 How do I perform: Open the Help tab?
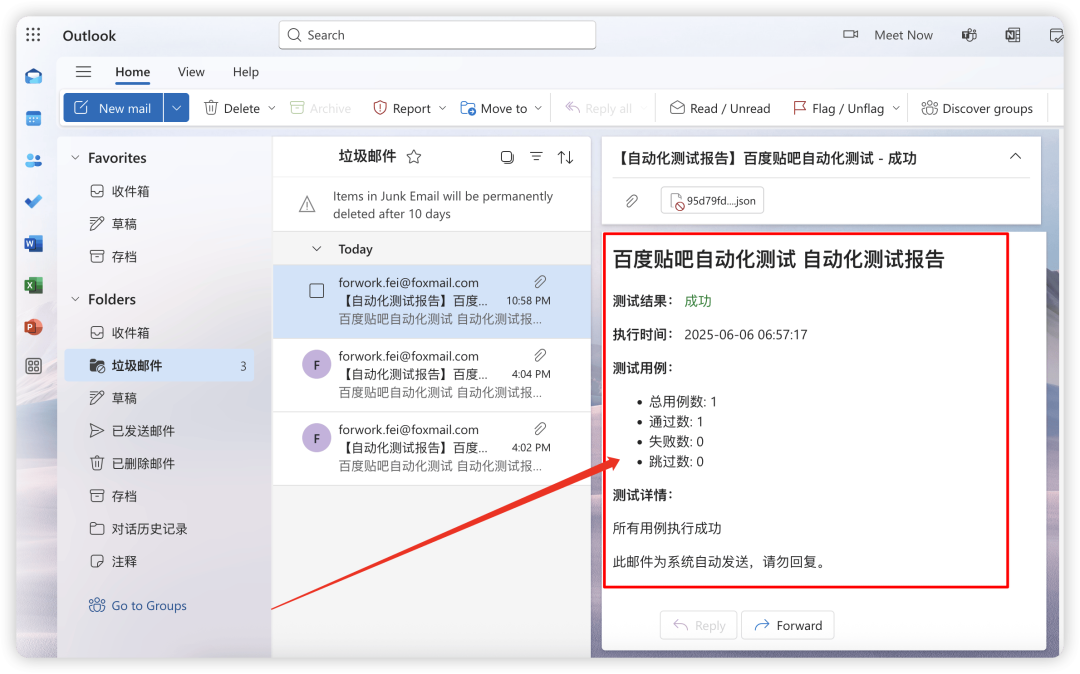click(245, 72)
